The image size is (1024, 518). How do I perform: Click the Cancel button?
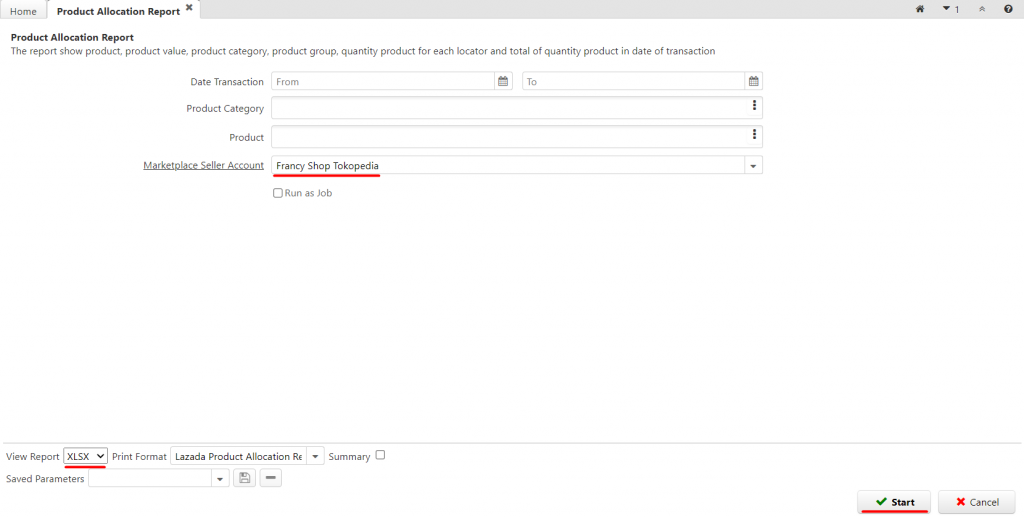(x=976, y=502)
